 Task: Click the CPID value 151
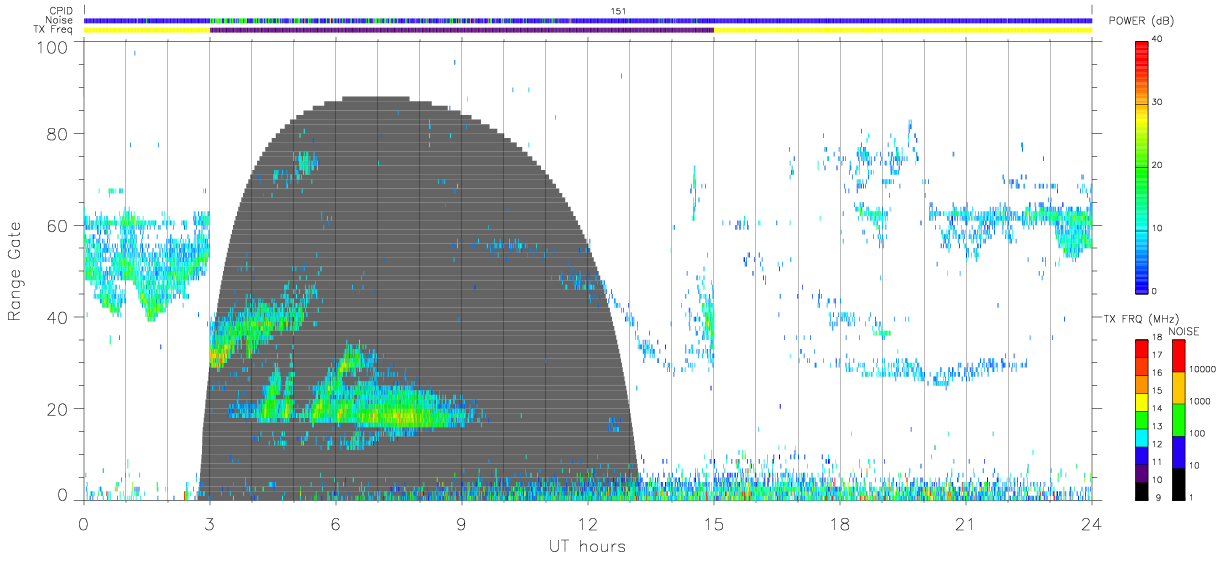coord(621,11)
